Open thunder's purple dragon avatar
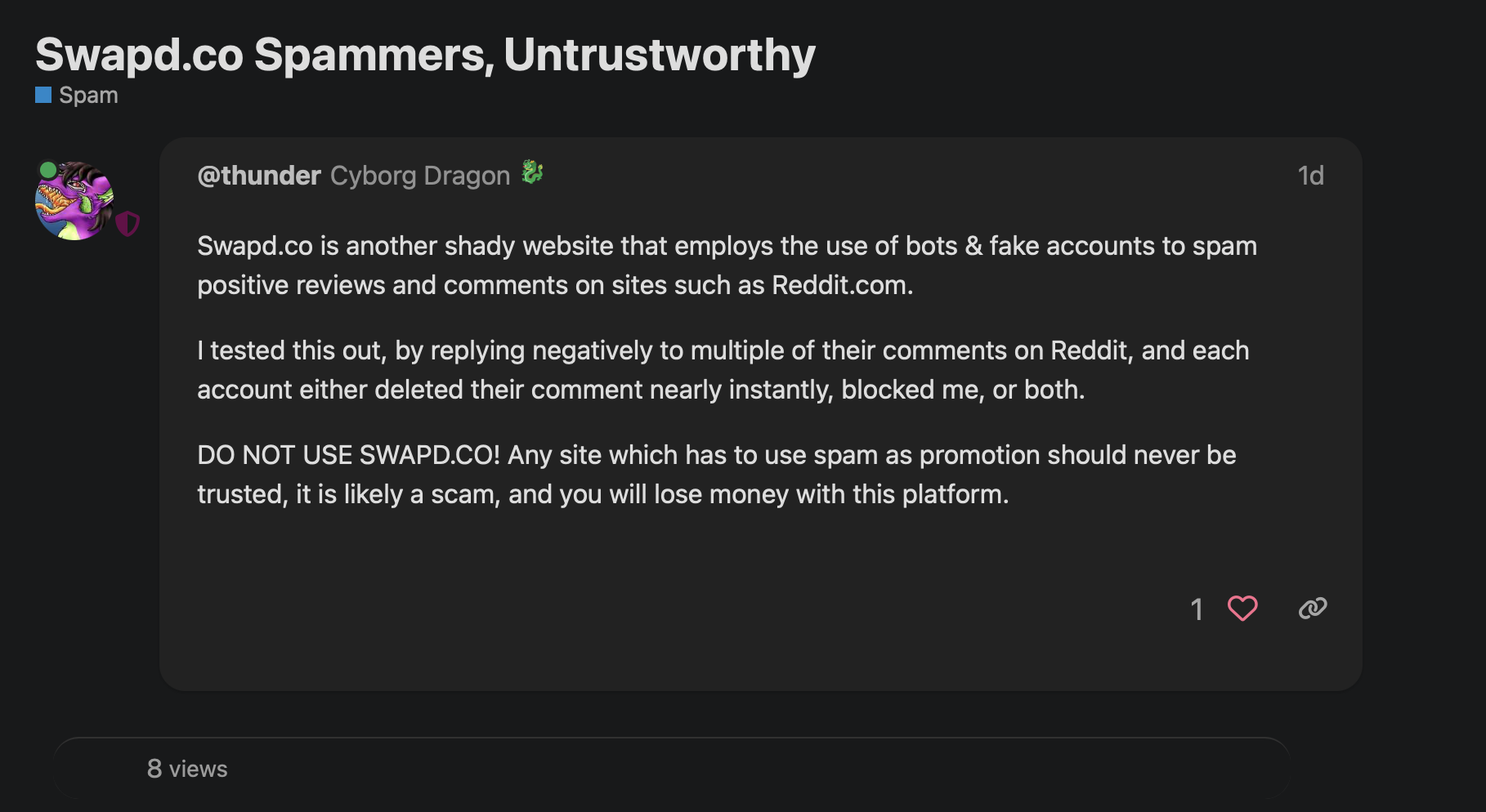Viewport: 1486px width, 812px height. point(75,202)
